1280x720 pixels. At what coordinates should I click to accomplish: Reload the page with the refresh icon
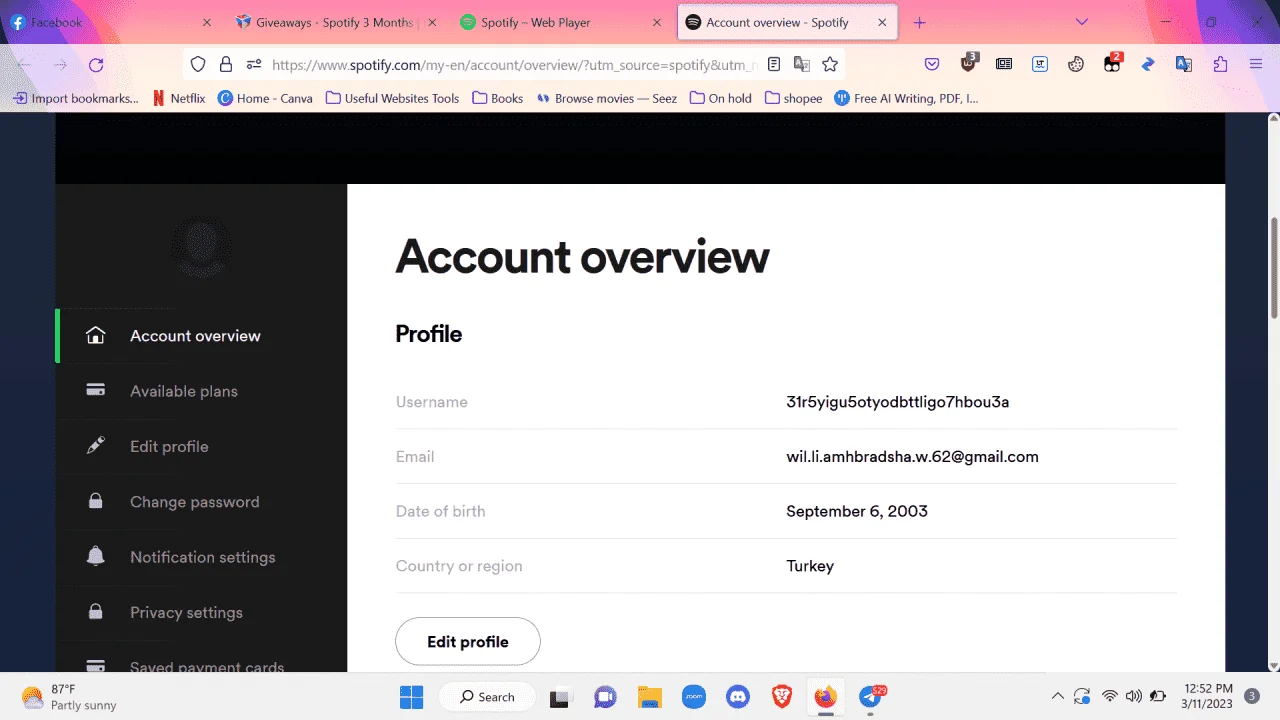click(96, 65)
